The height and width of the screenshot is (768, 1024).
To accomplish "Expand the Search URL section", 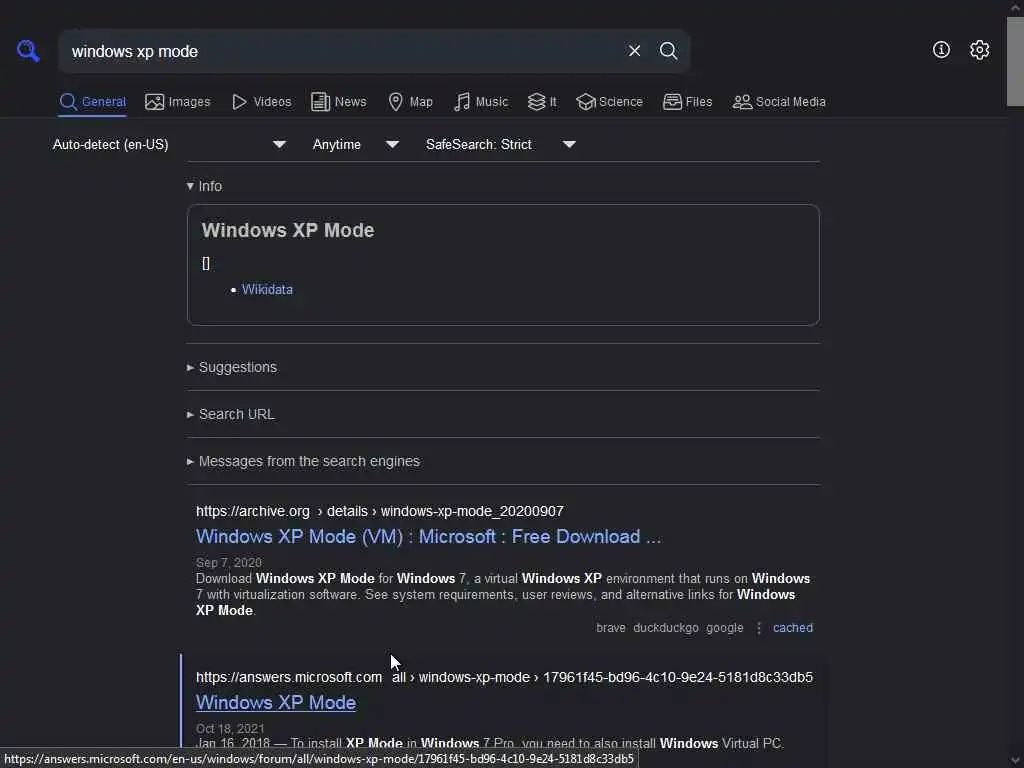I will click(x=231, y=414).
